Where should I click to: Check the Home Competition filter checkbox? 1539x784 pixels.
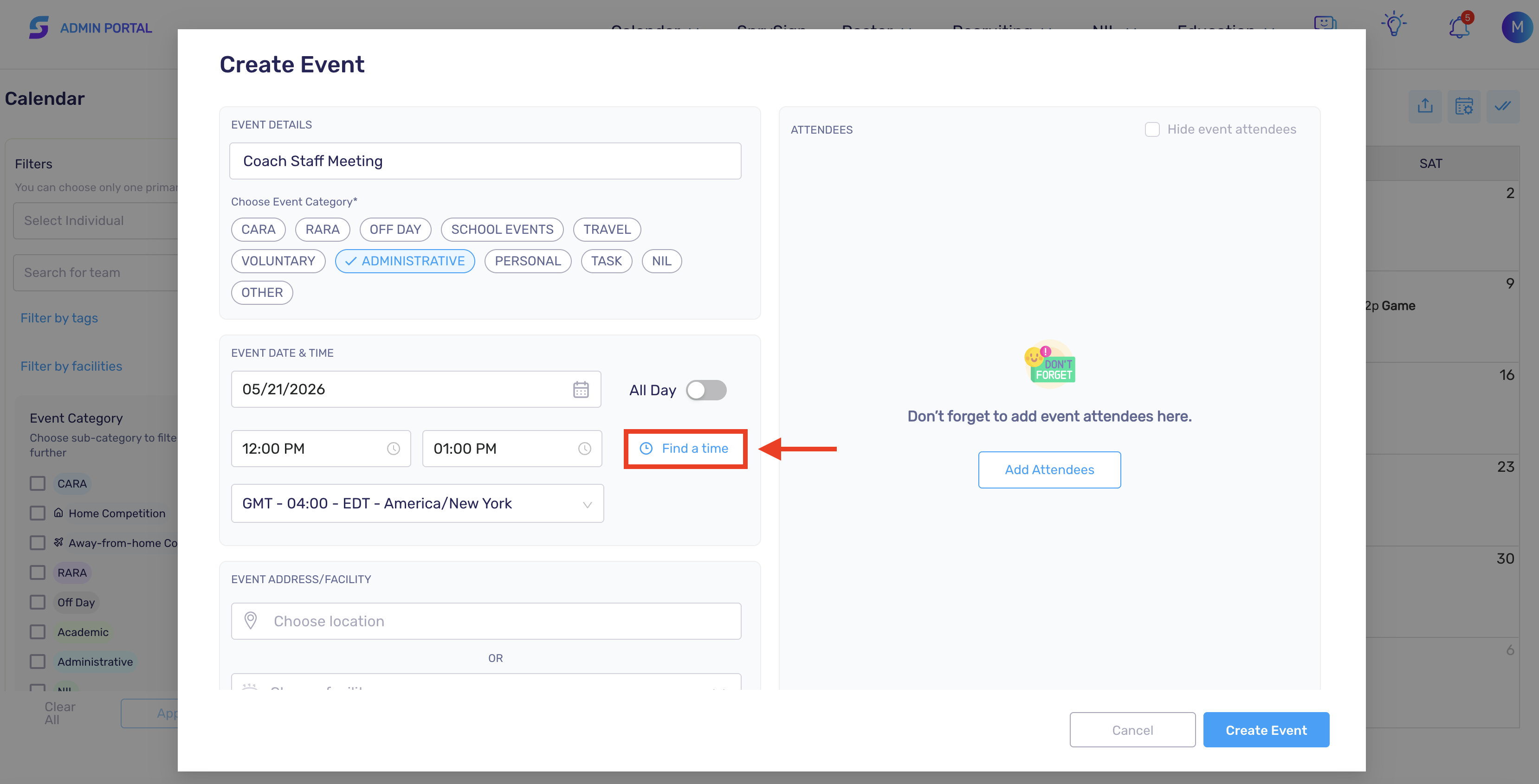38,513
